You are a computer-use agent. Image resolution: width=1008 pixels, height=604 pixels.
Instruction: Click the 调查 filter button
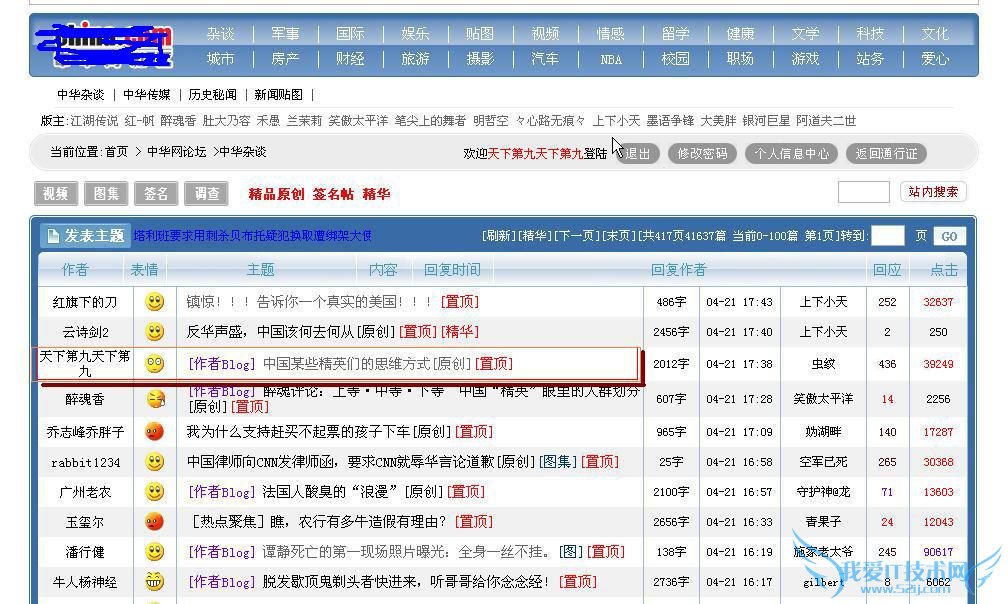206,193
